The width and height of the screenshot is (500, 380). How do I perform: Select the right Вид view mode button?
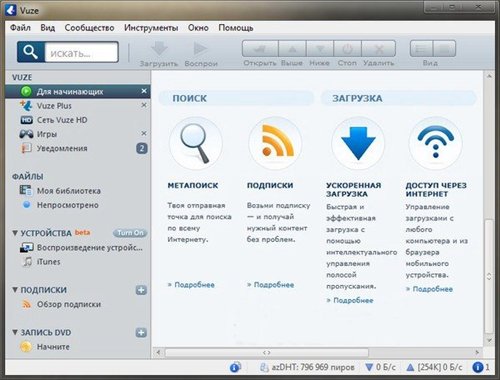(444, 49)
